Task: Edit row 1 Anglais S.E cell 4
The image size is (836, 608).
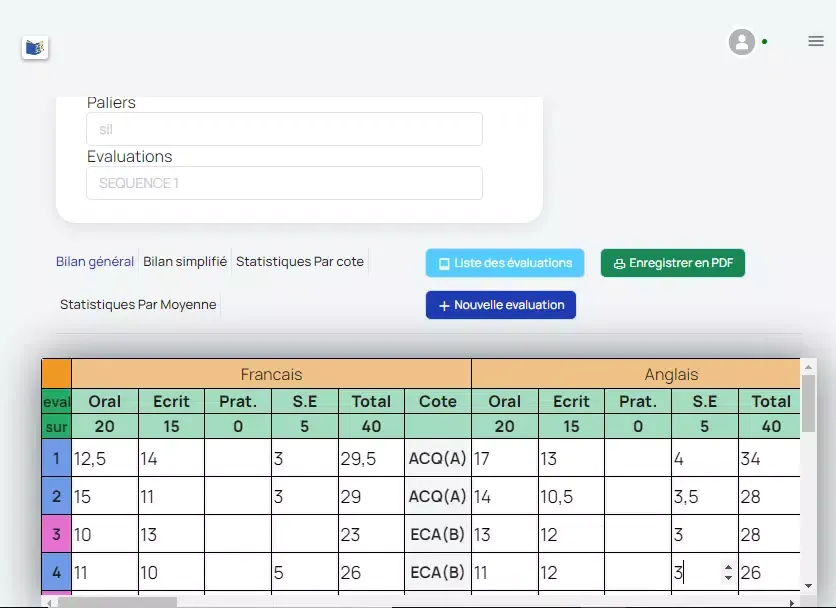Action: pos(705,458)
